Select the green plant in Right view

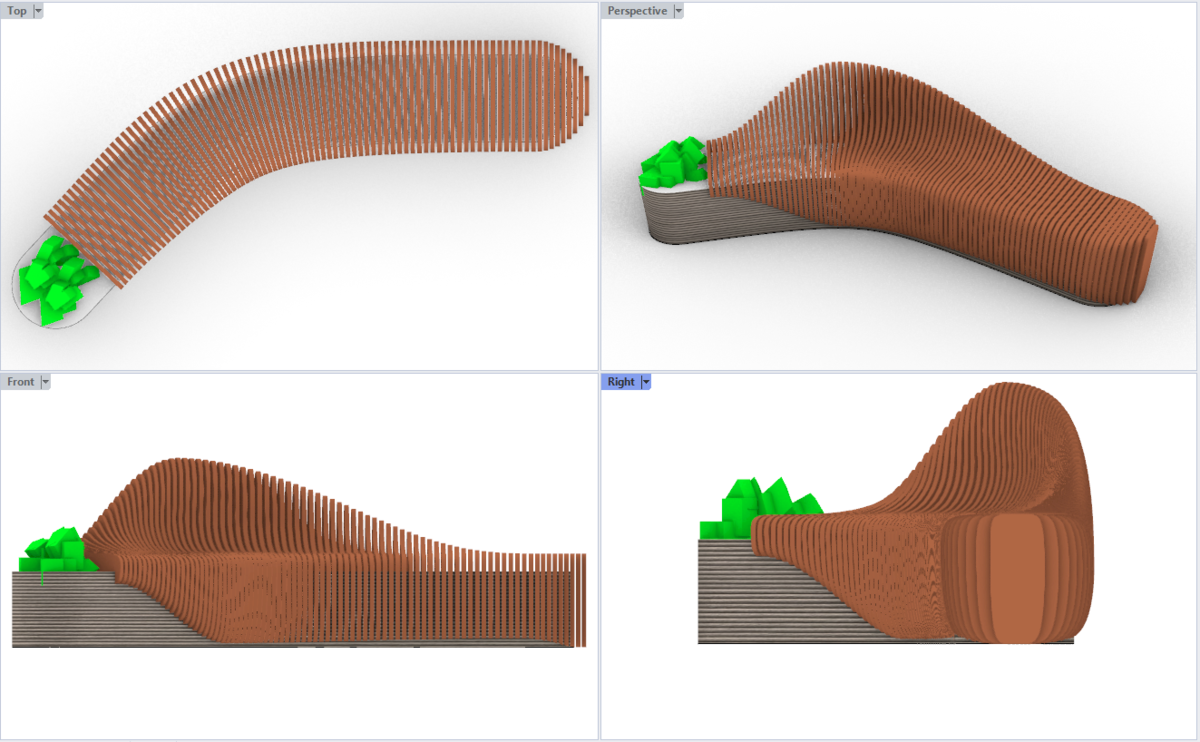click(x=760, y=508)
